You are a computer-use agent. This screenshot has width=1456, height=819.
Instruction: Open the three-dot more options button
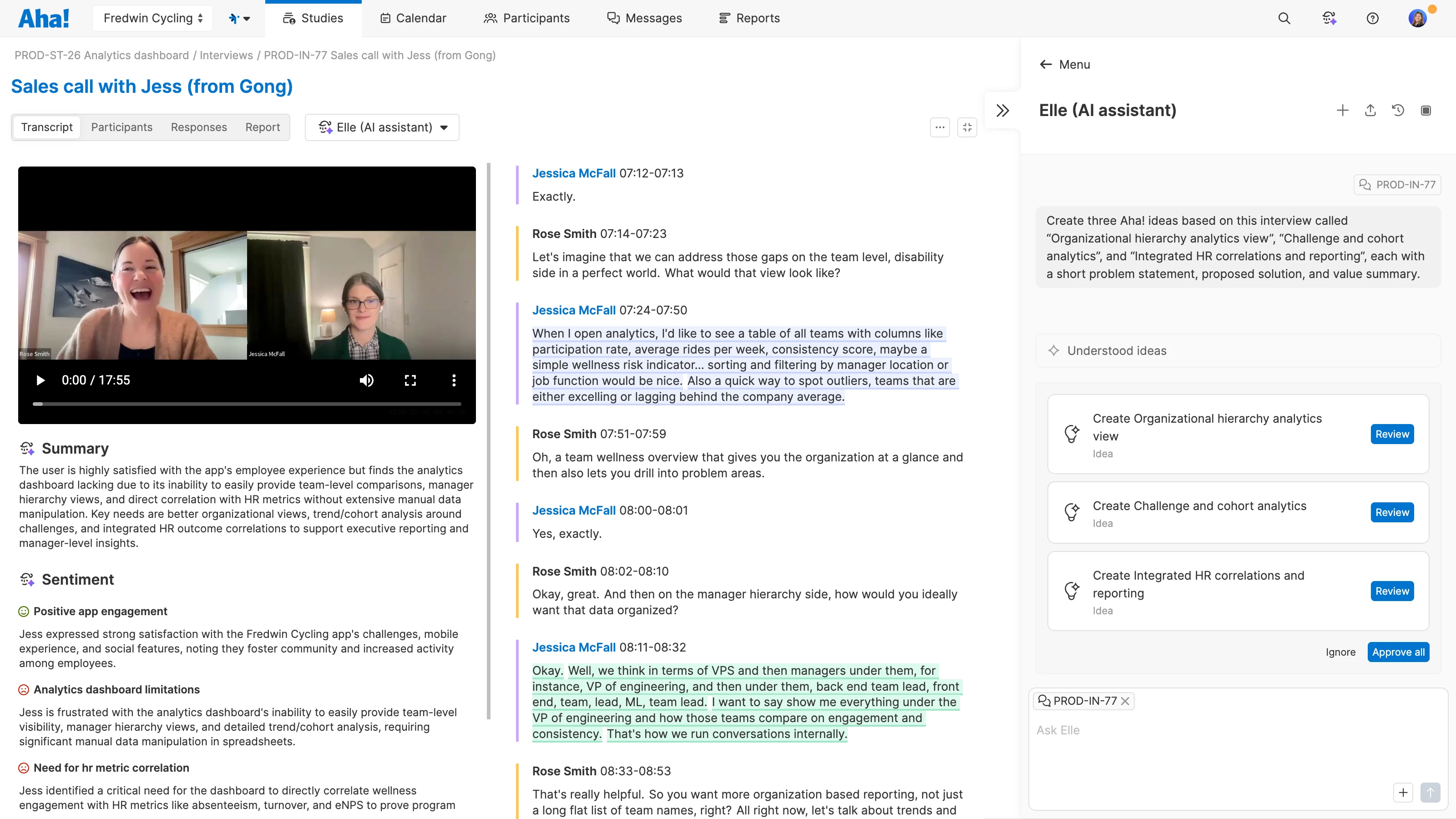click(940, 127)
